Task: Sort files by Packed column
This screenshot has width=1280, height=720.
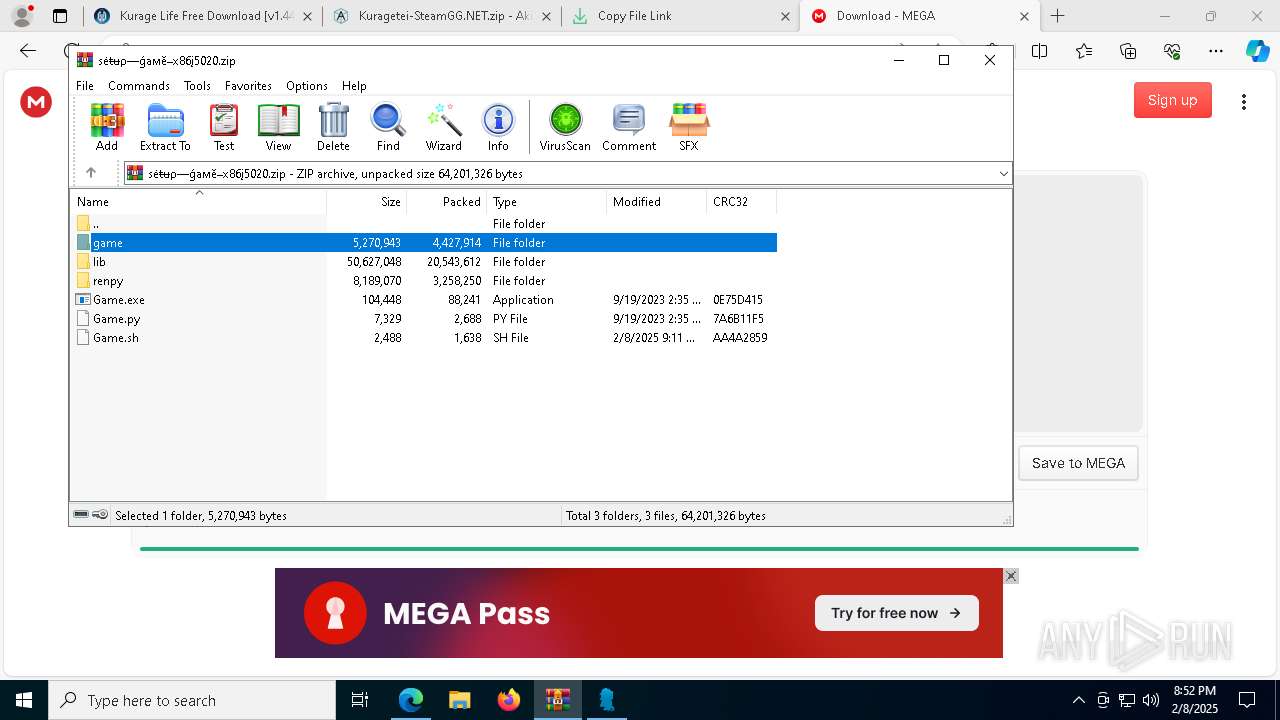Action: (447, 202)
